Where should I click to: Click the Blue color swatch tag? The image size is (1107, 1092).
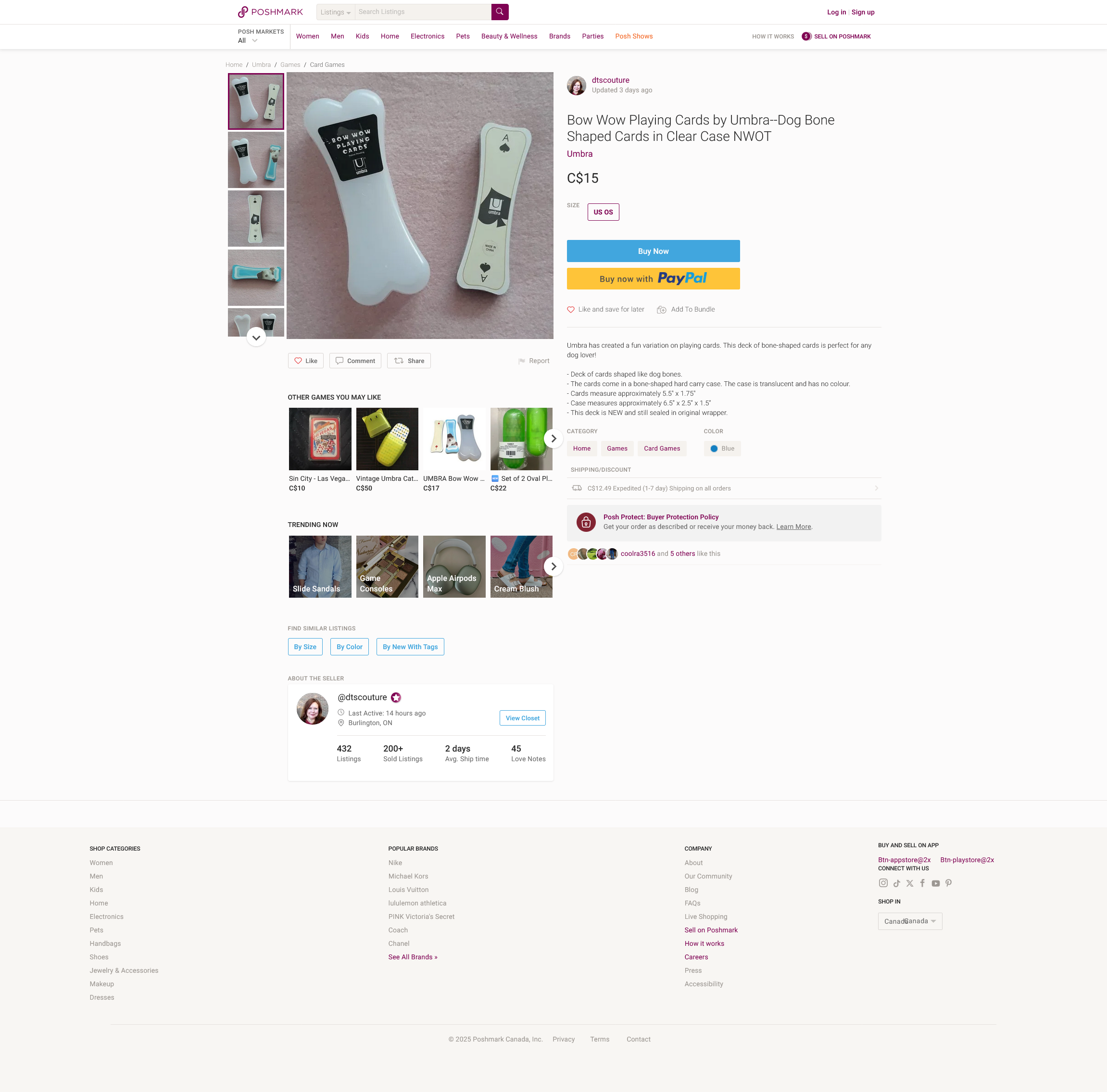point(722,449)
